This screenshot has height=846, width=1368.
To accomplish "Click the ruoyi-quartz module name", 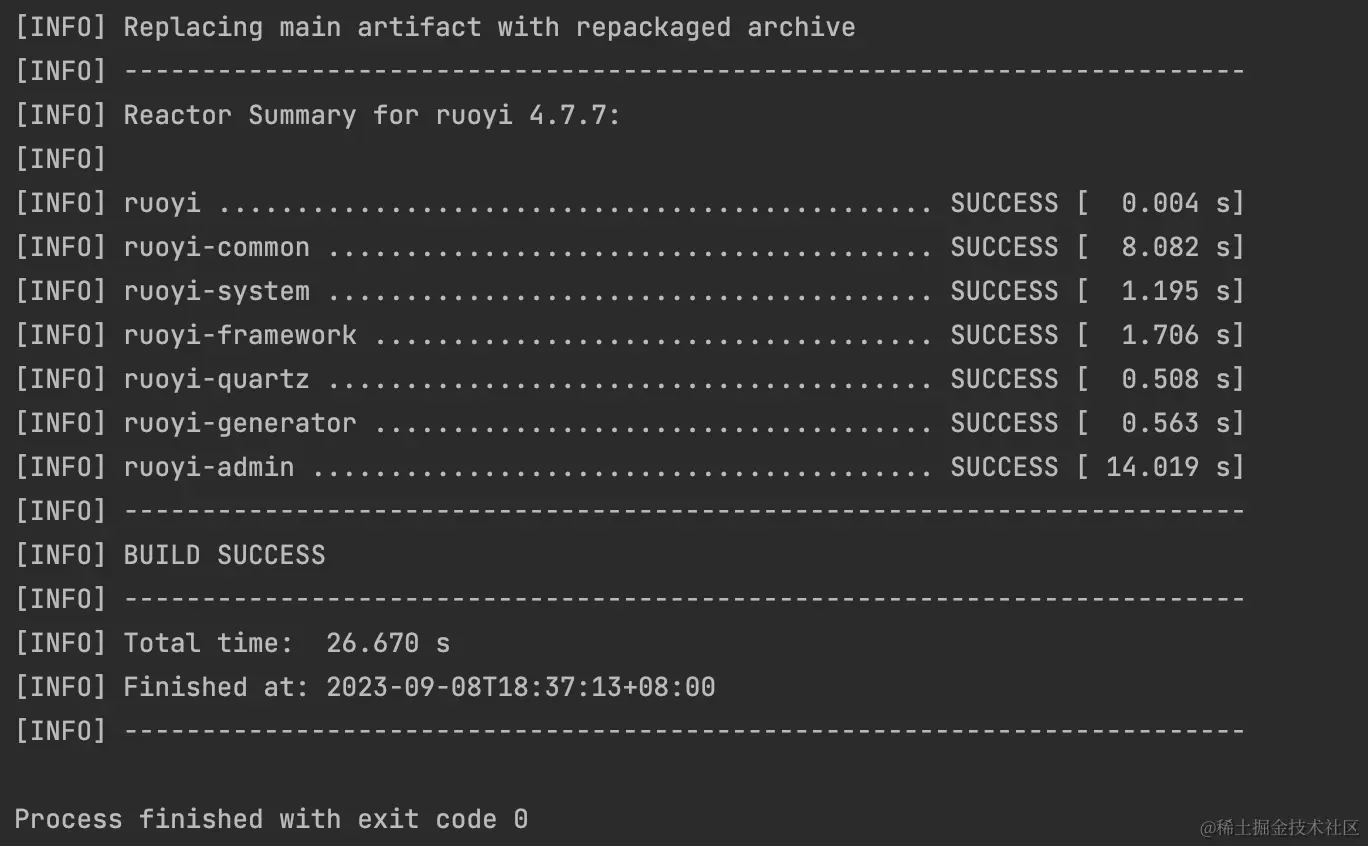I will click(x=216, y=379).
